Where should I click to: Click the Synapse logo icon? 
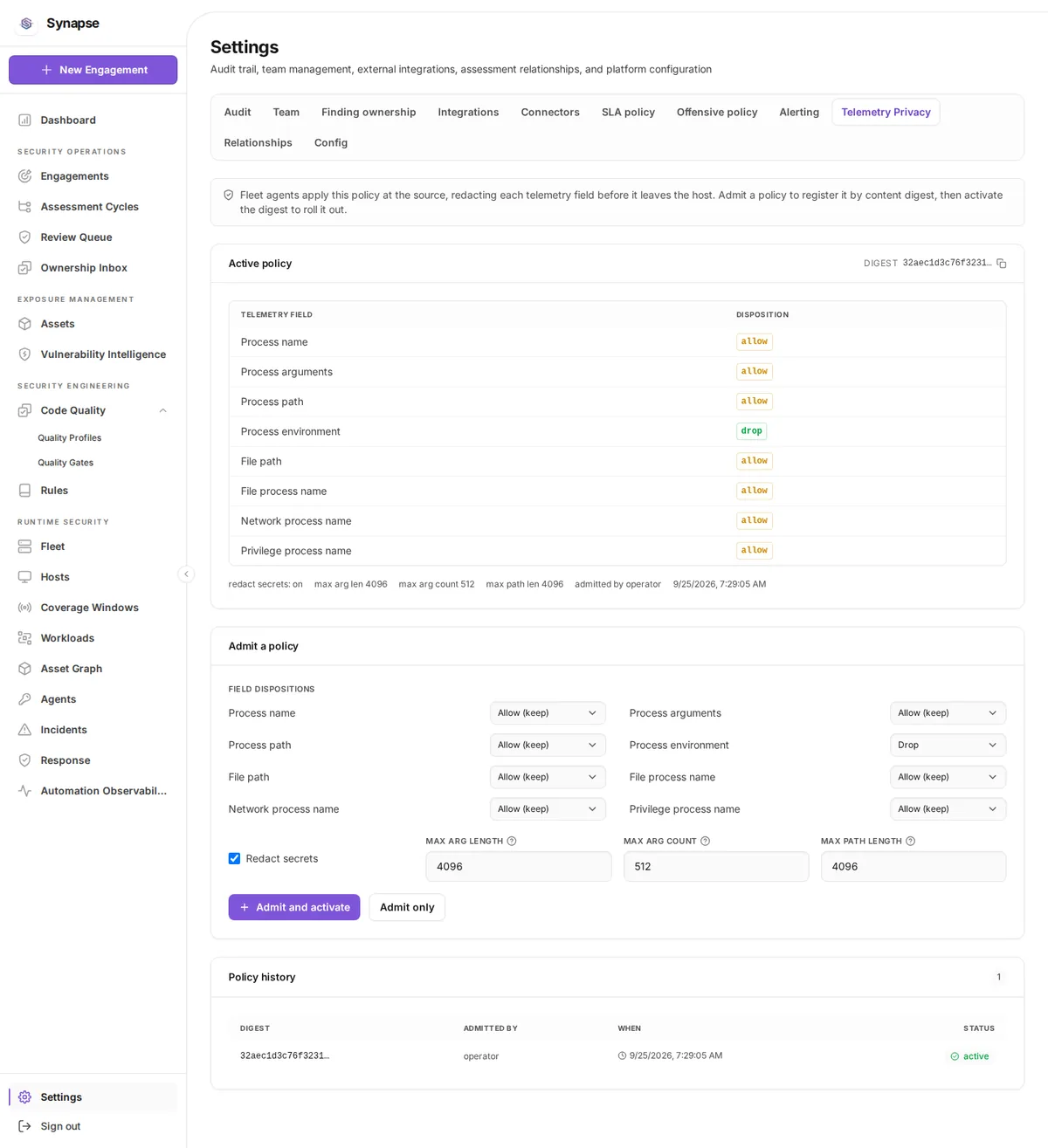point(26,24)
